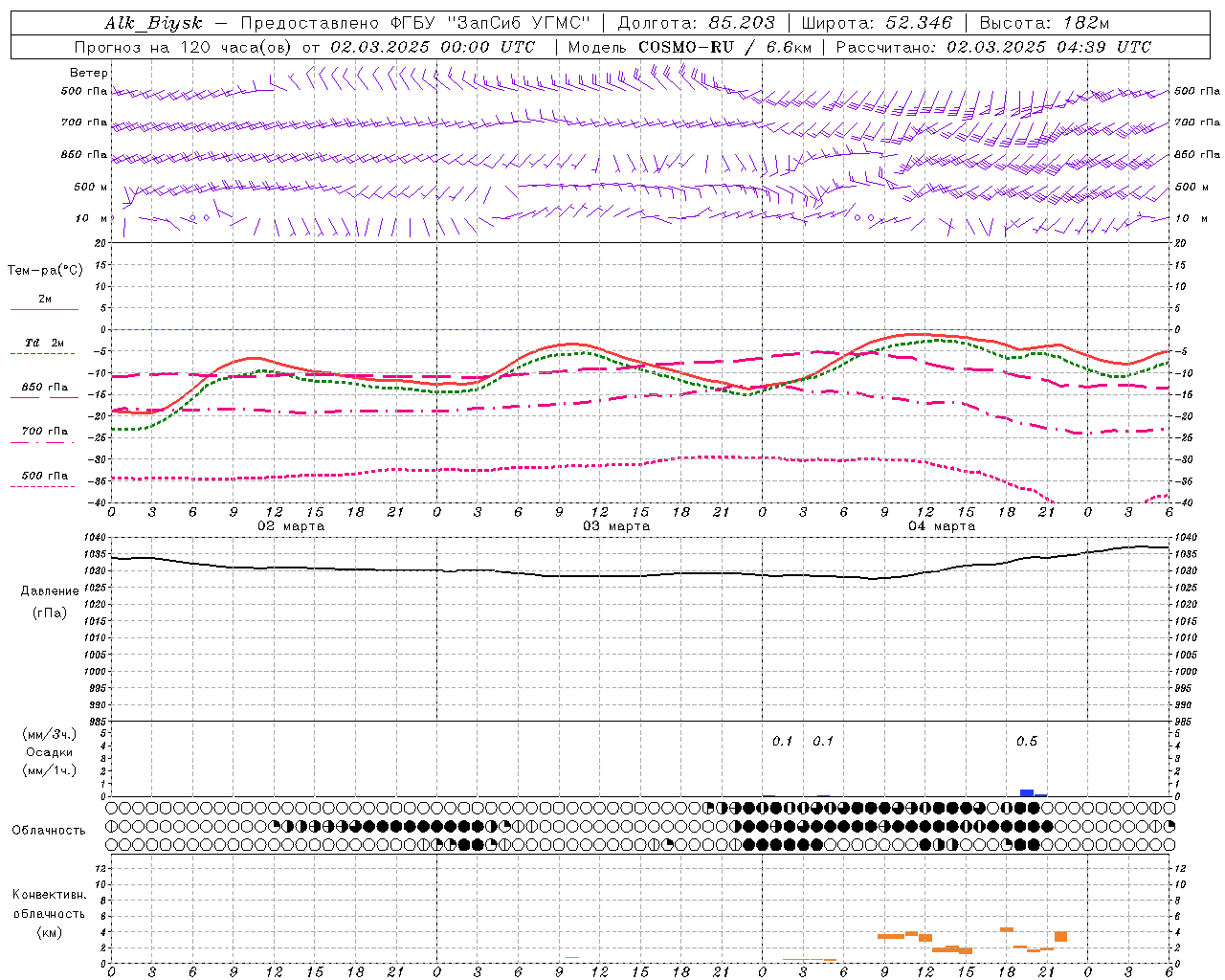This screenshot has width=1225, height=980.
Task: Click the Облачность cloud cover label
Action: tap(48, 830)
